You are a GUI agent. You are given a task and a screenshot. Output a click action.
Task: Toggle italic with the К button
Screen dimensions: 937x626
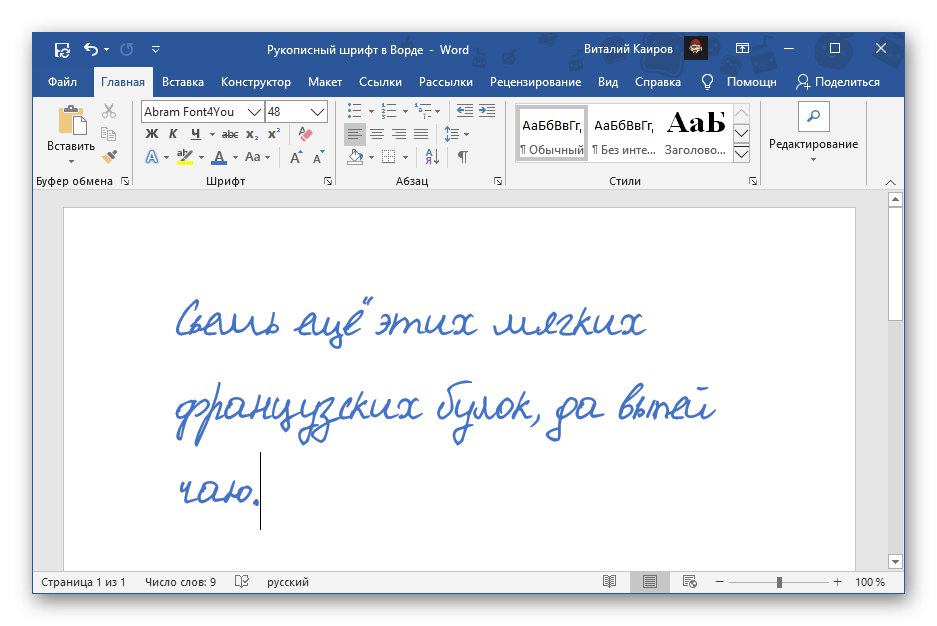click(x=173, y=133)
